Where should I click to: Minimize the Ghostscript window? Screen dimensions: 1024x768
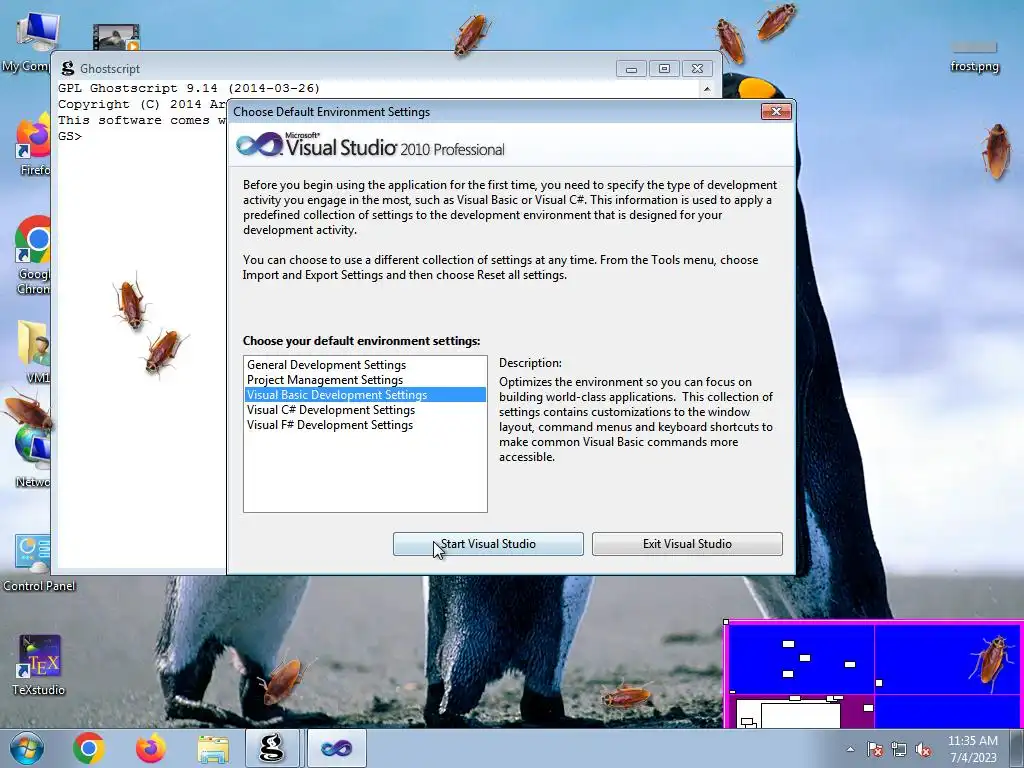tap(631, 69)
